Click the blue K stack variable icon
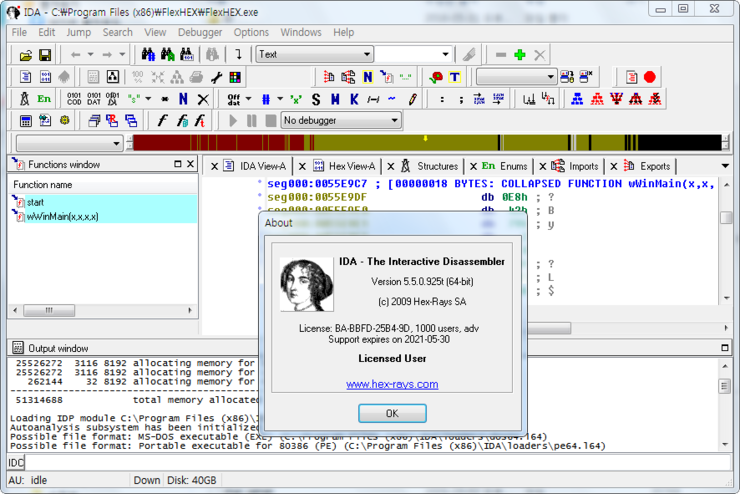740x494 pixels. 354,99
